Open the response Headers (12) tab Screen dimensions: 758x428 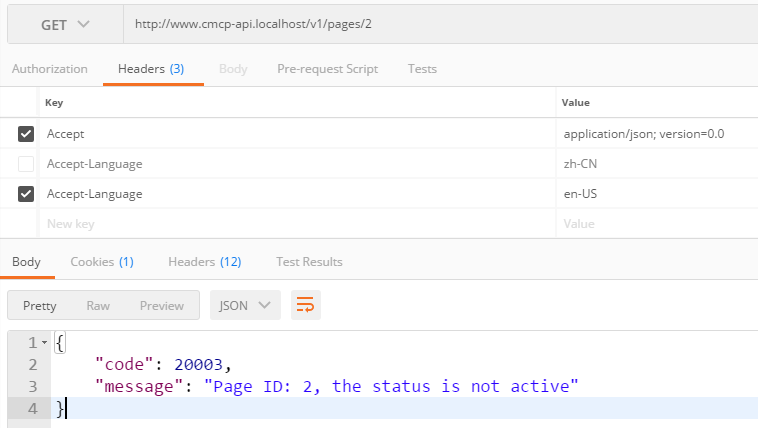click(204, 262)
